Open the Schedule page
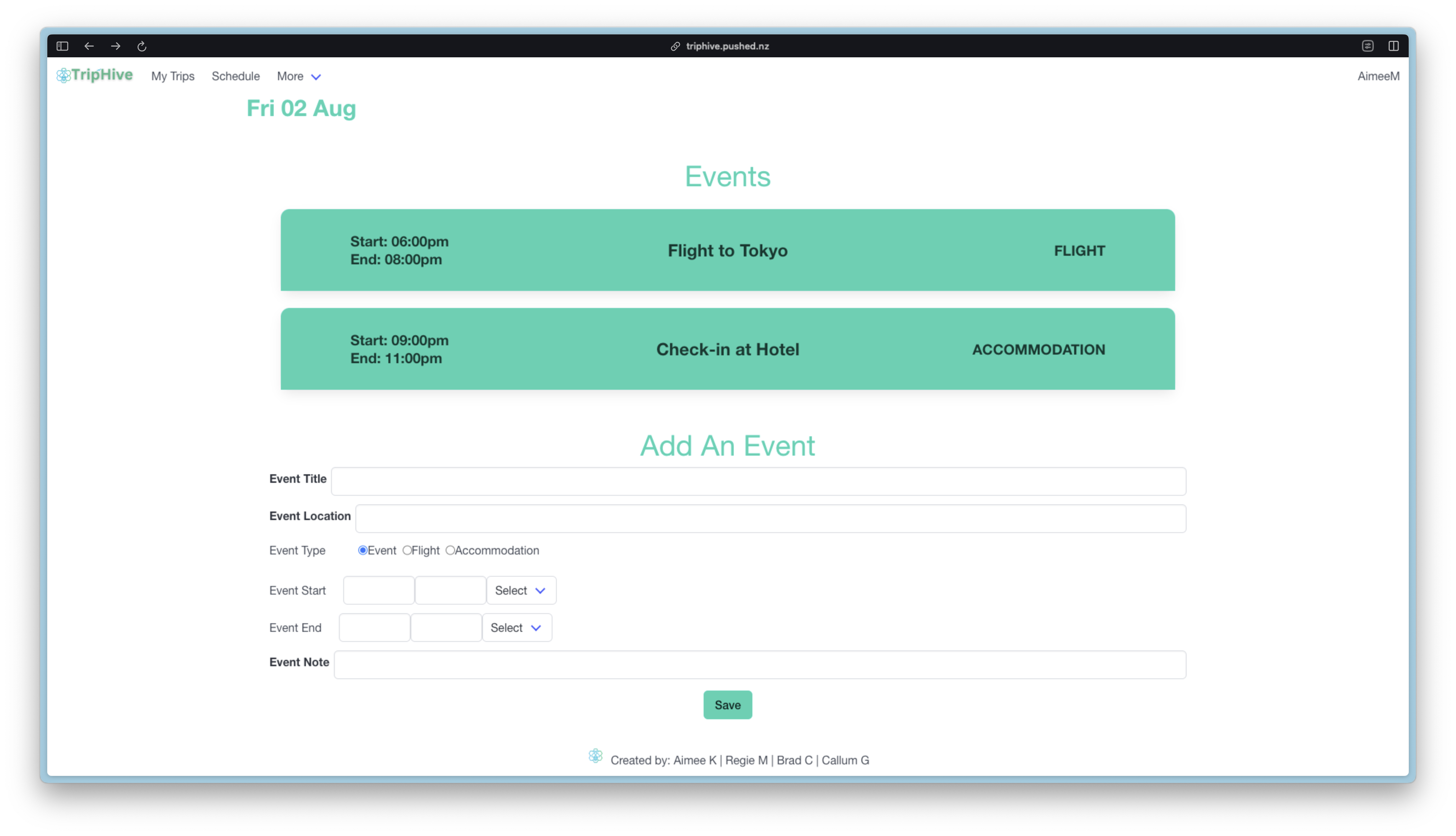Screen dimensions: 1456x836 coord(235,76)
